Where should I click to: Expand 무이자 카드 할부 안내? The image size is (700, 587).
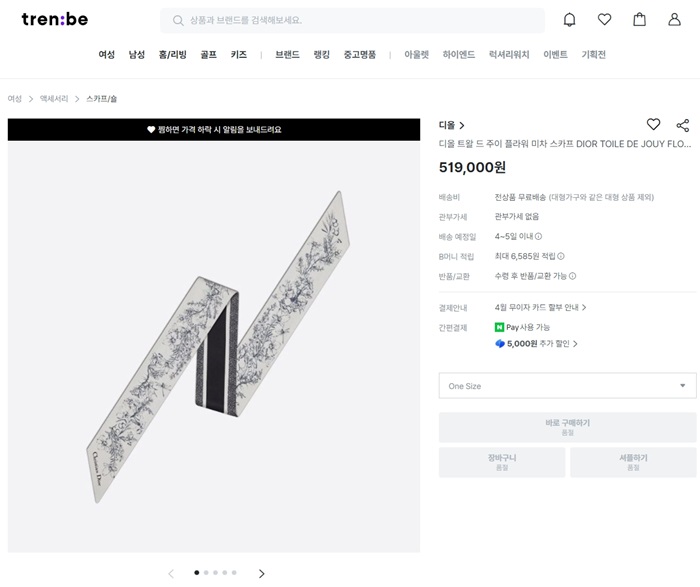point(541,308)
